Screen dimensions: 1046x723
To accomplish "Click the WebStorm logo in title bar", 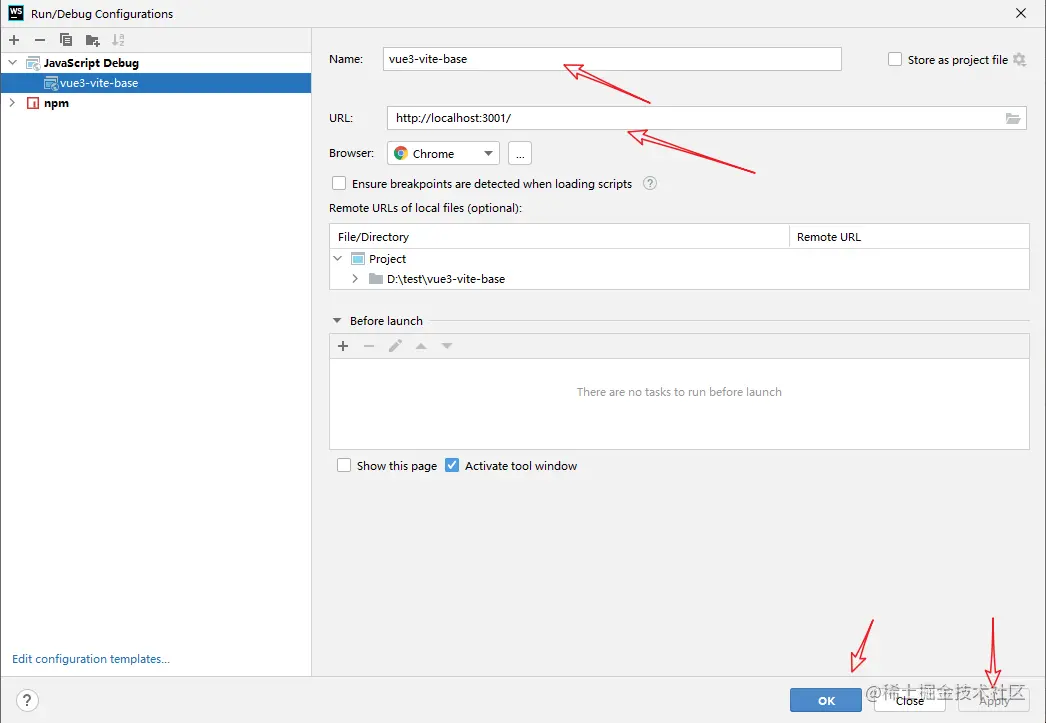I will point(15,13).
